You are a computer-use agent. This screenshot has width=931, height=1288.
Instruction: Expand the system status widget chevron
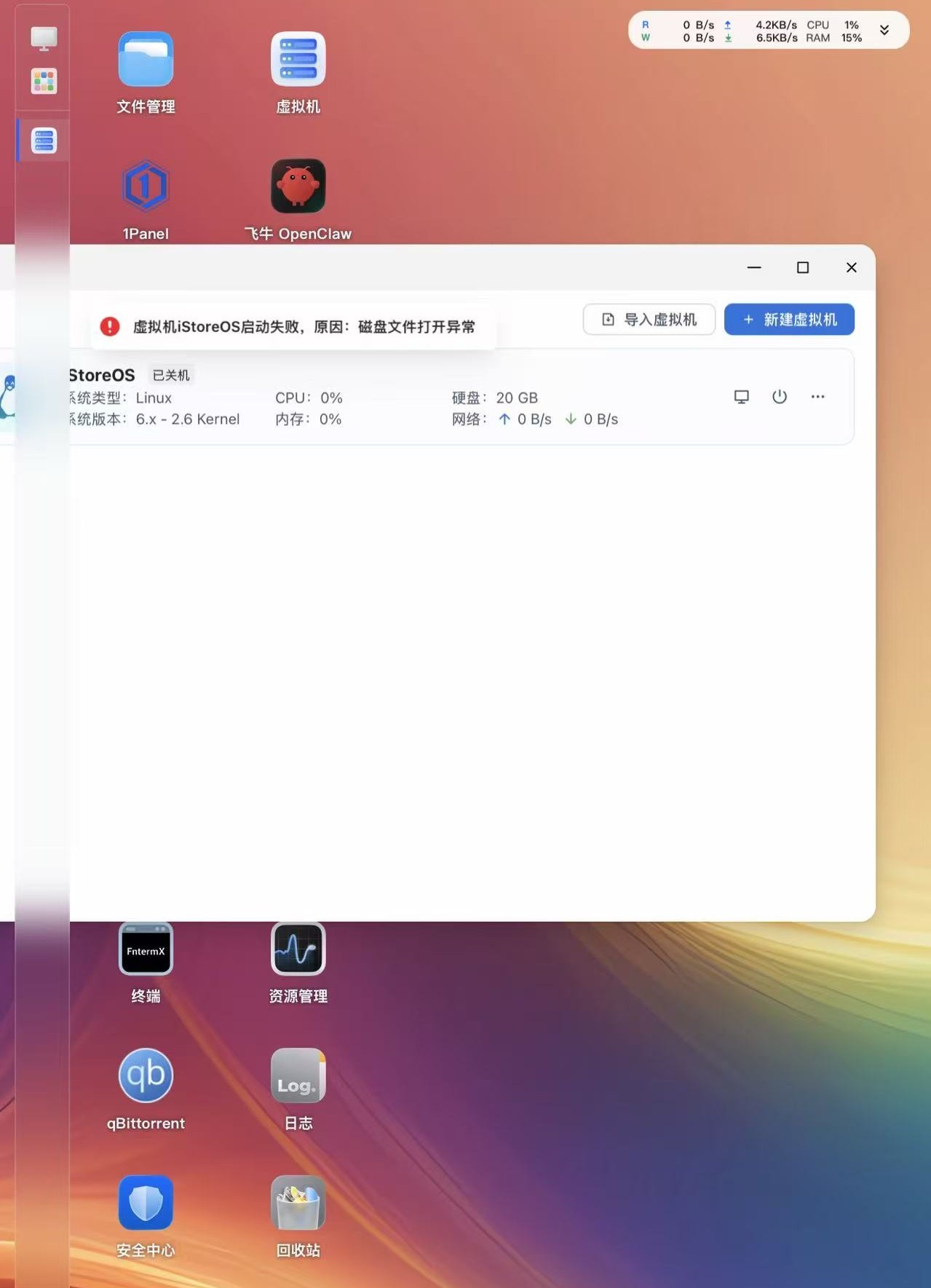point(884,30)
